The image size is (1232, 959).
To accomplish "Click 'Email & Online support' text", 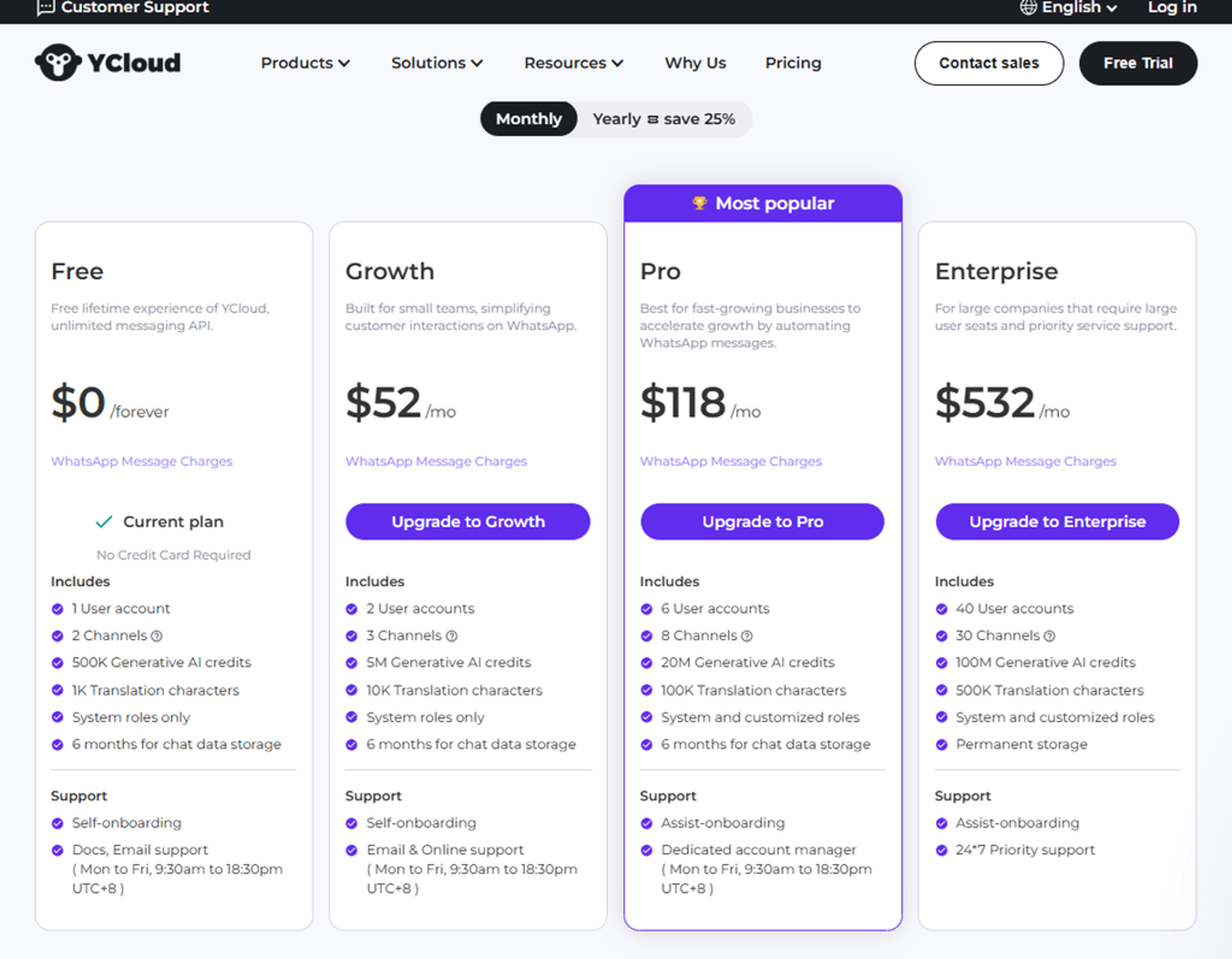I will click(x=445, y=850).
